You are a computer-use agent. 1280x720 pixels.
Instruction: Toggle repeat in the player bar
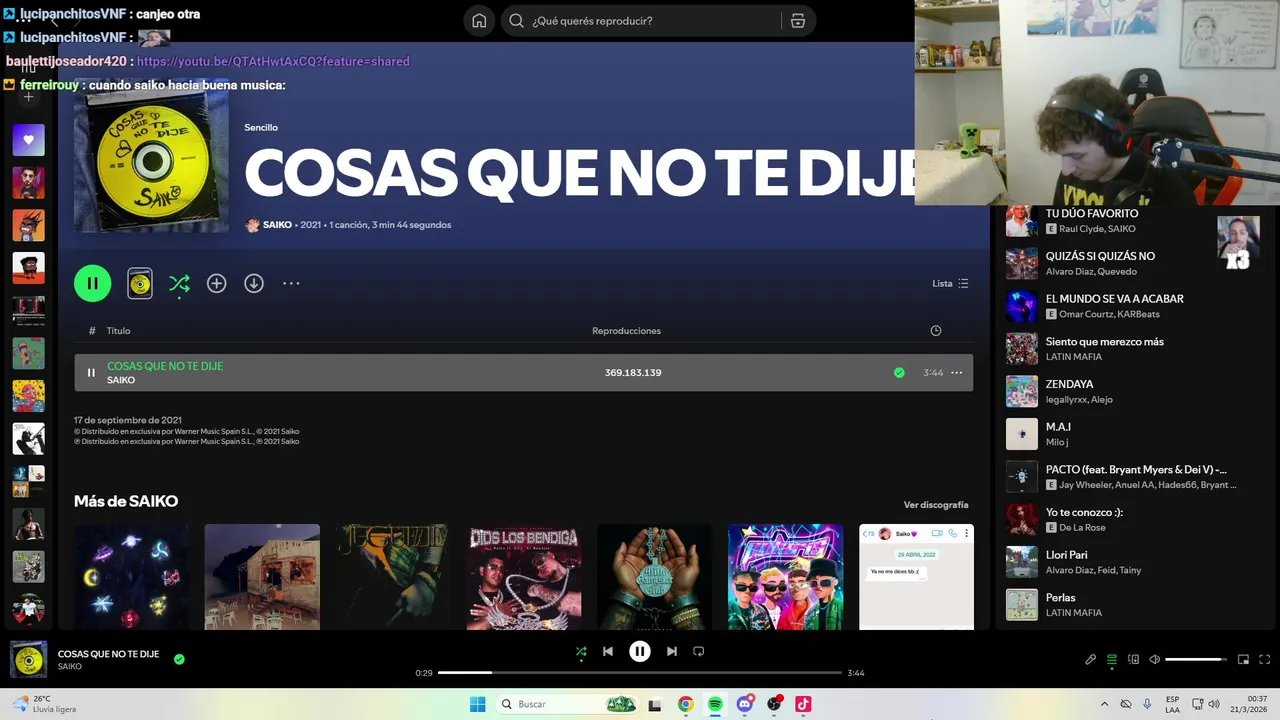tap(699, 651)
